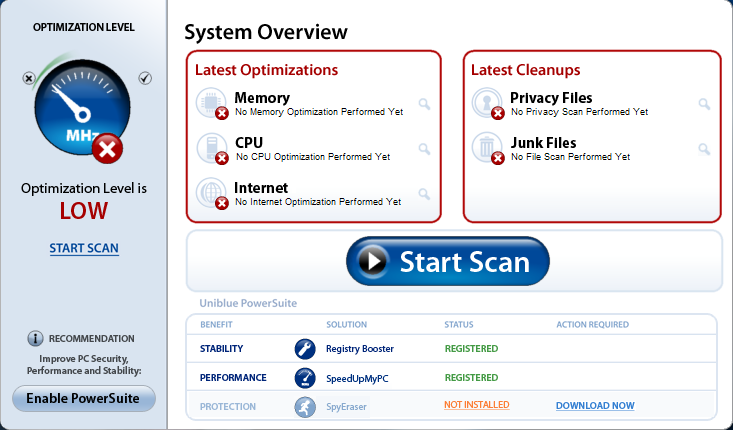The width and height of the screenshot is (733, 430).
Task: Click the recommendation info icon
Action: pos(35,339)
